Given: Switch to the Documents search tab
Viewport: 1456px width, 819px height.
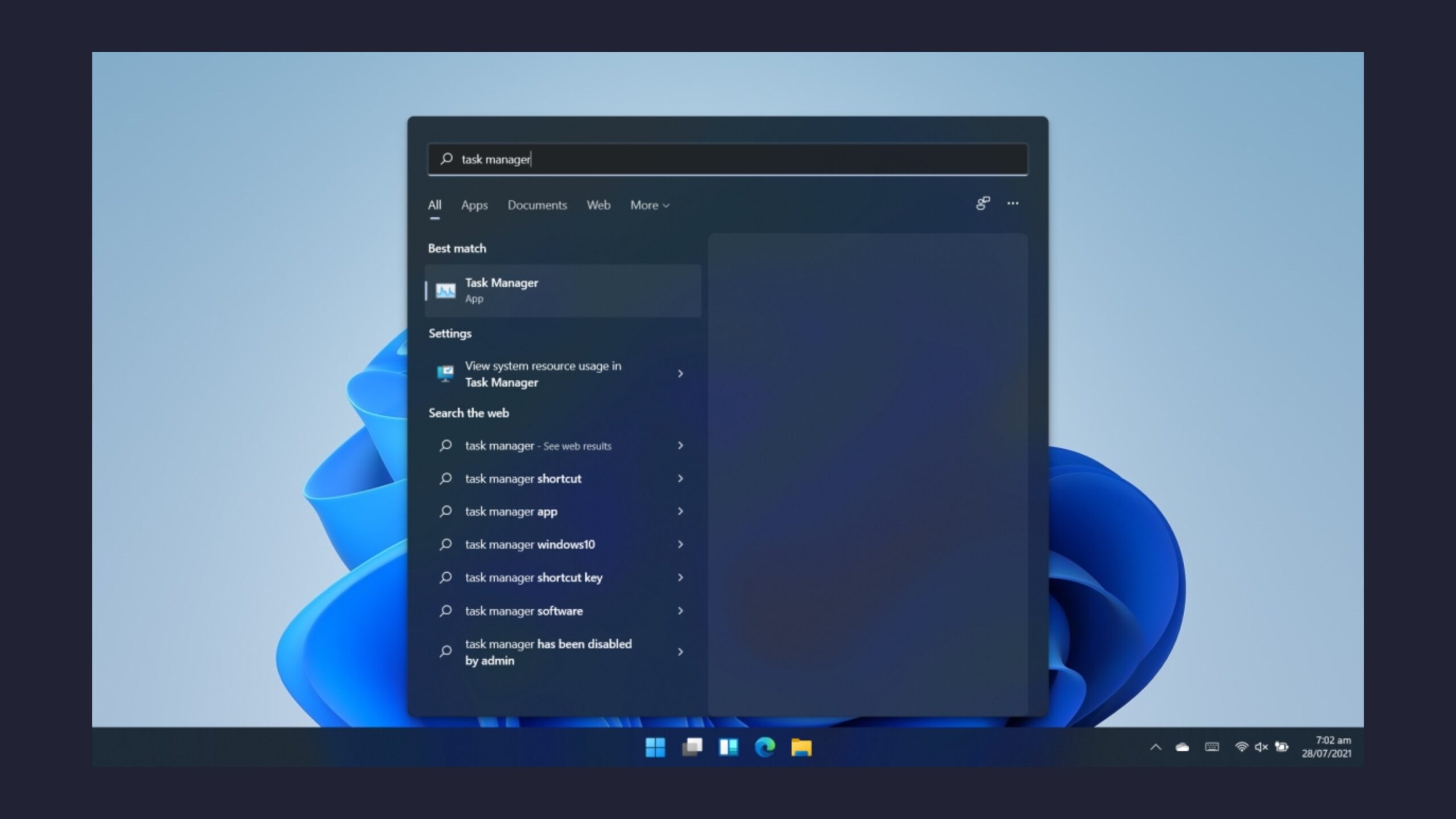Looking at the screenshot, I should pos(537,205).
